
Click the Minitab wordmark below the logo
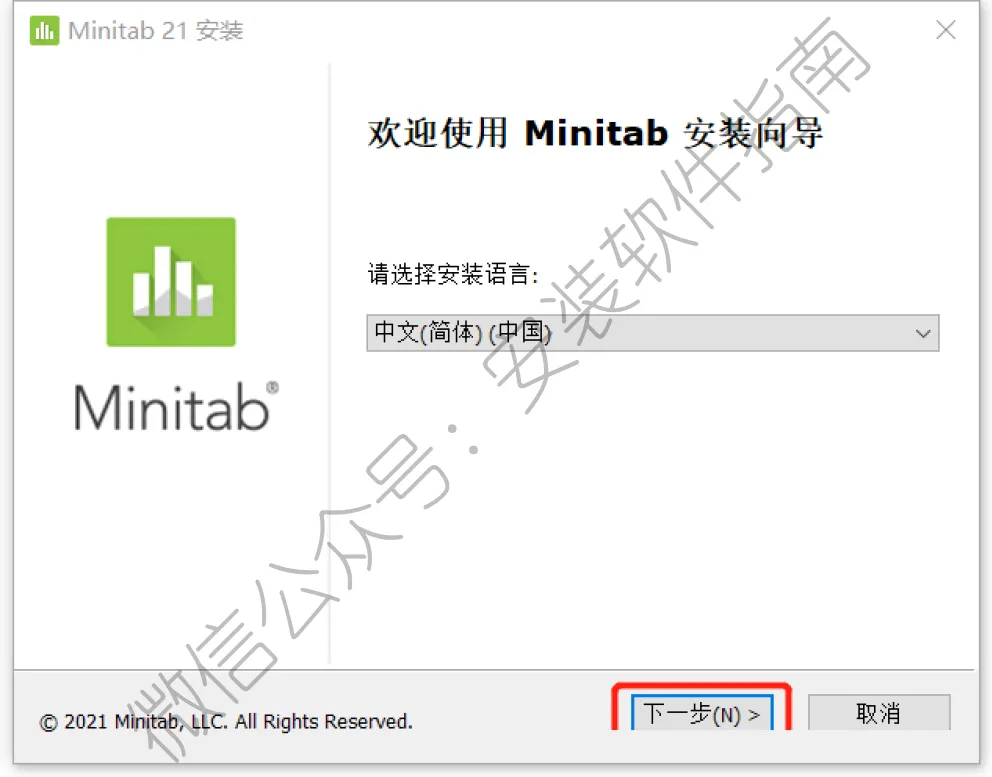coord(171,408)
